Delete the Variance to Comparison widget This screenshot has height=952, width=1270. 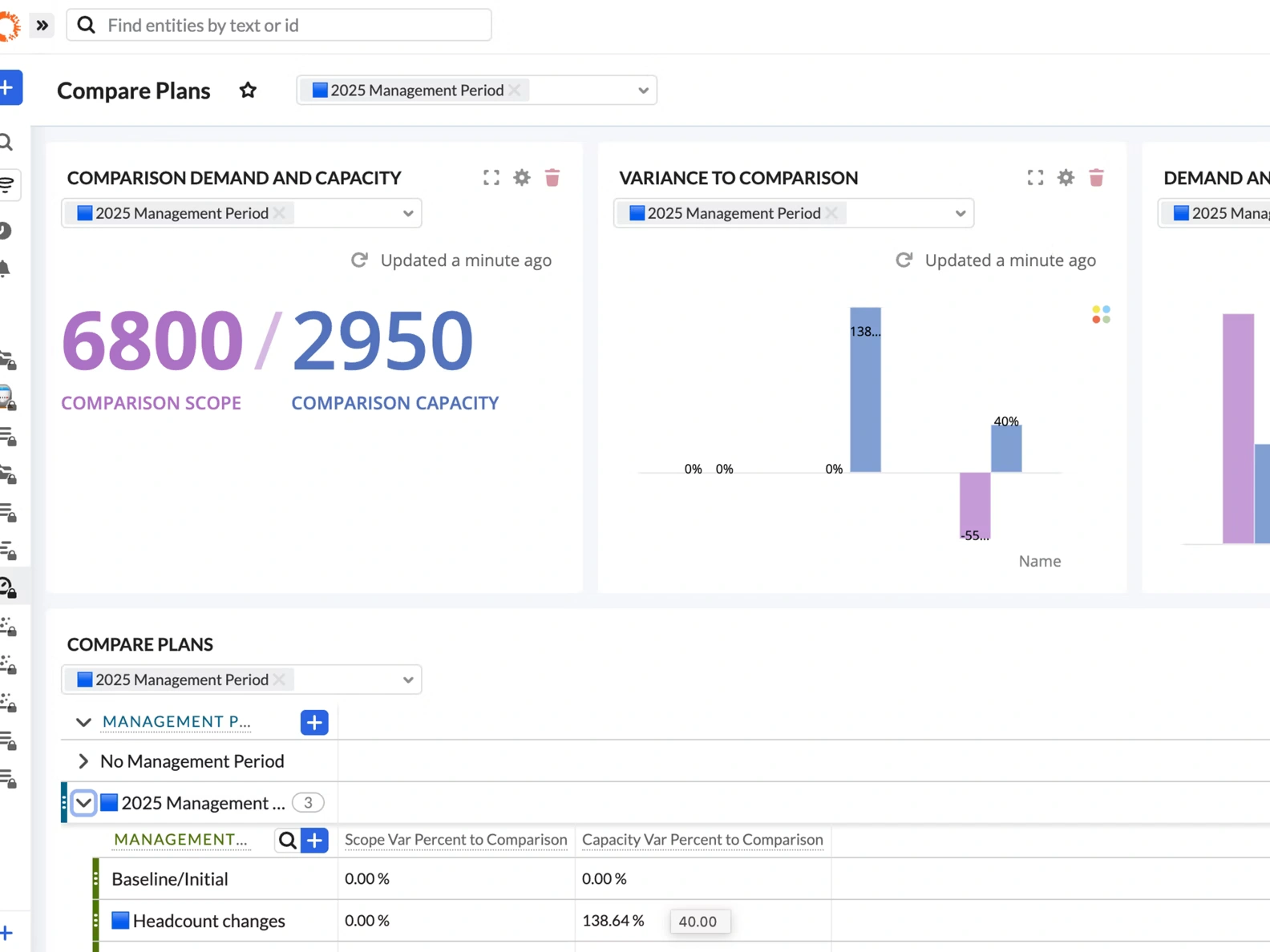(x=1096, y=178)
